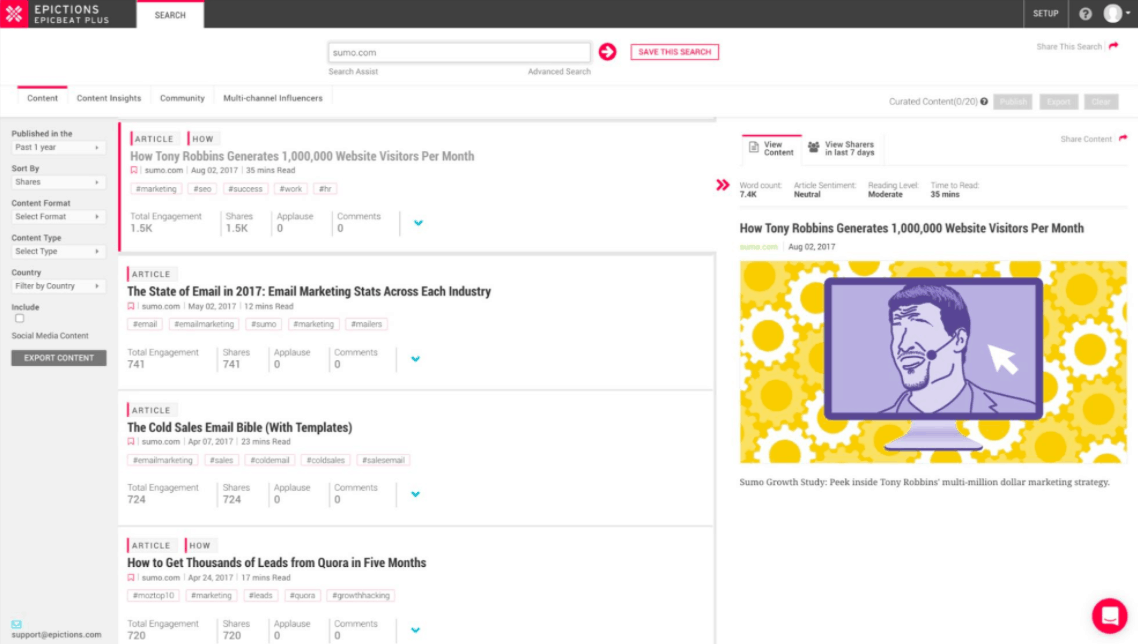
Task: Expand engagement details for Quora leads article
Action: pos(415,630)
